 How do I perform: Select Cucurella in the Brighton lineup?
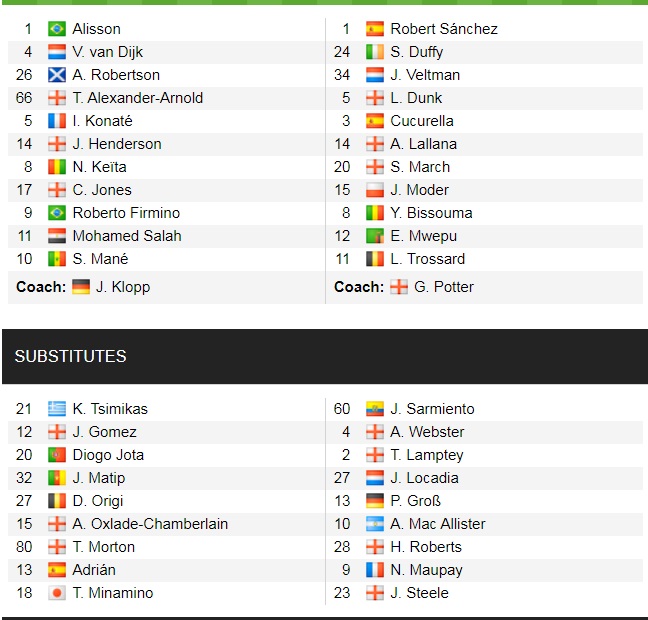(x=422, y=121)
